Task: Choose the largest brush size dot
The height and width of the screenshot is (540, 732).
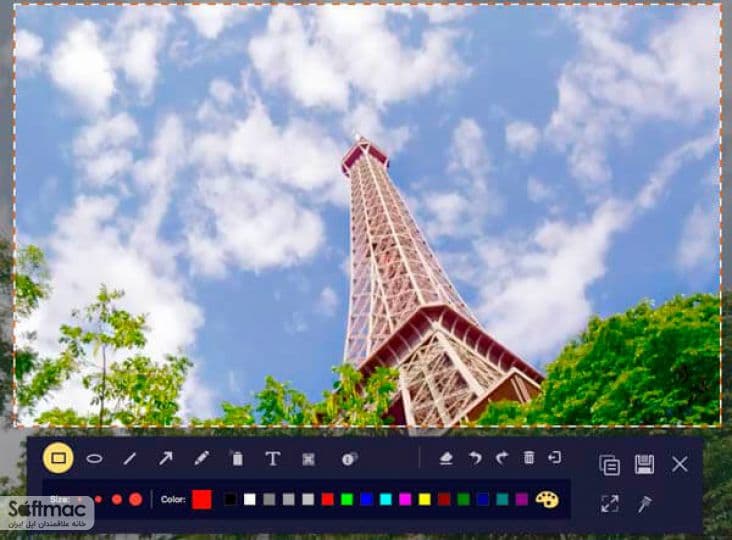Action: (x=135, y=499)
